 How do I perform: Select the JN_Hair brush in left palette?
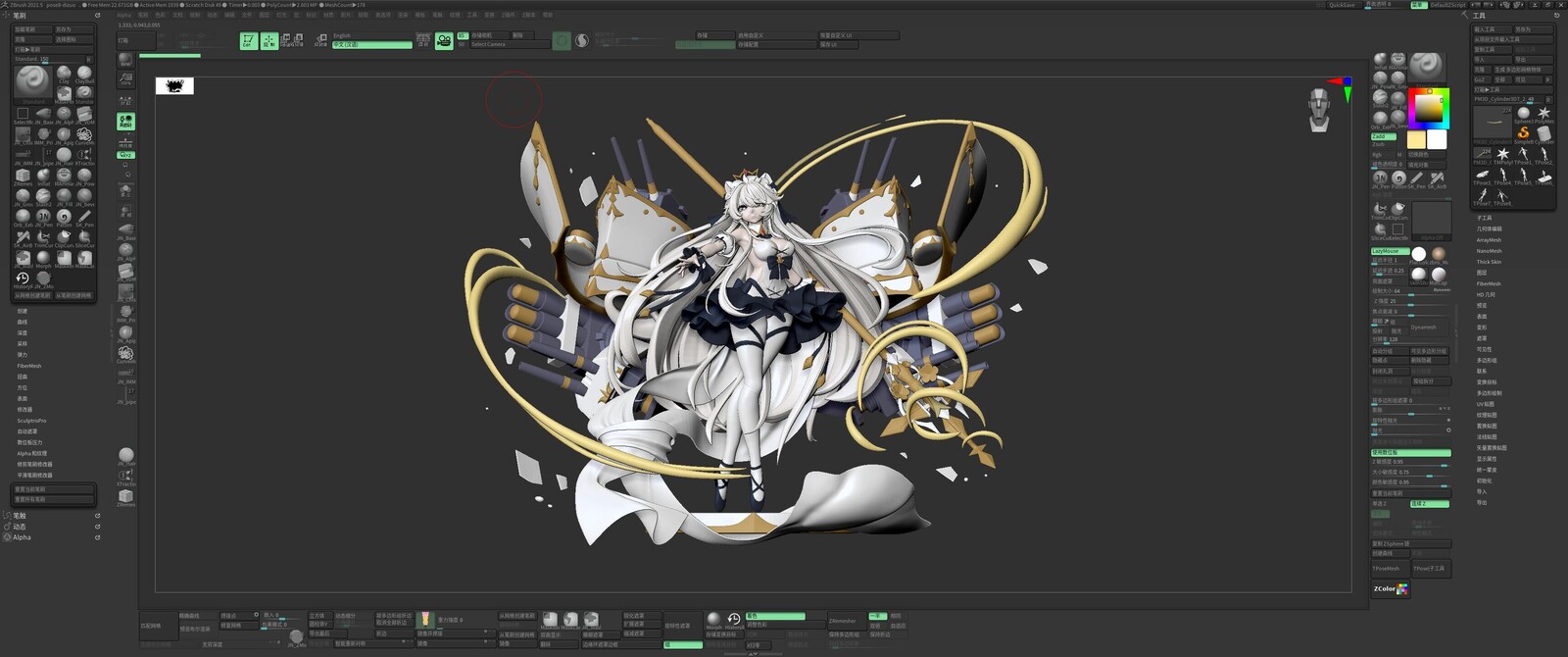click(x=64, y=155)
